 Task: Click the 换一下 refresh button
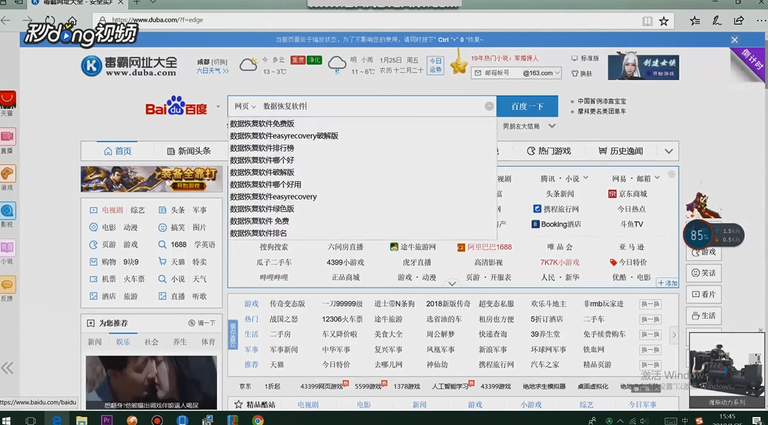coord(202,323)
